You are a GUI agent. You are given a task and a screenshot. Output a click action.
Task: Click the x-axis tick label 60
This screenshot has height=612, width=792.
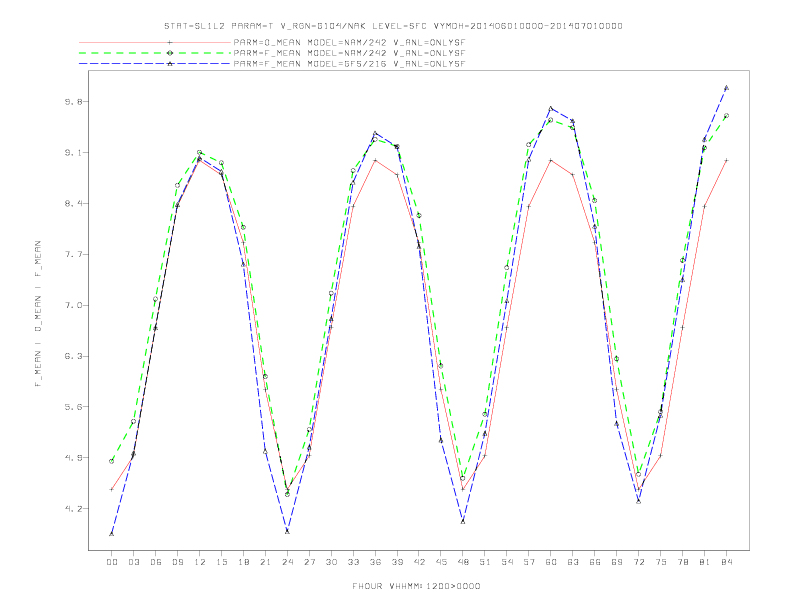coord(551,562)
